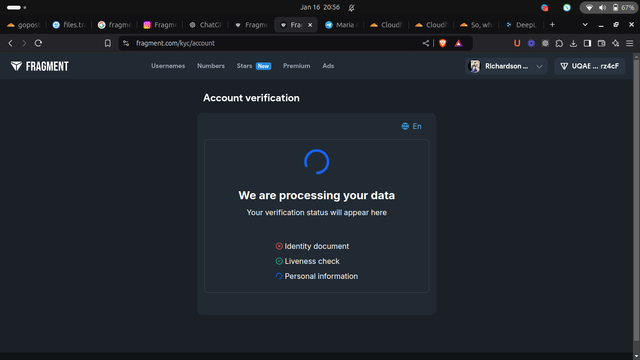Open the browser hamburger menu
This screenshot has width=640, height=360.
[630, 43]
